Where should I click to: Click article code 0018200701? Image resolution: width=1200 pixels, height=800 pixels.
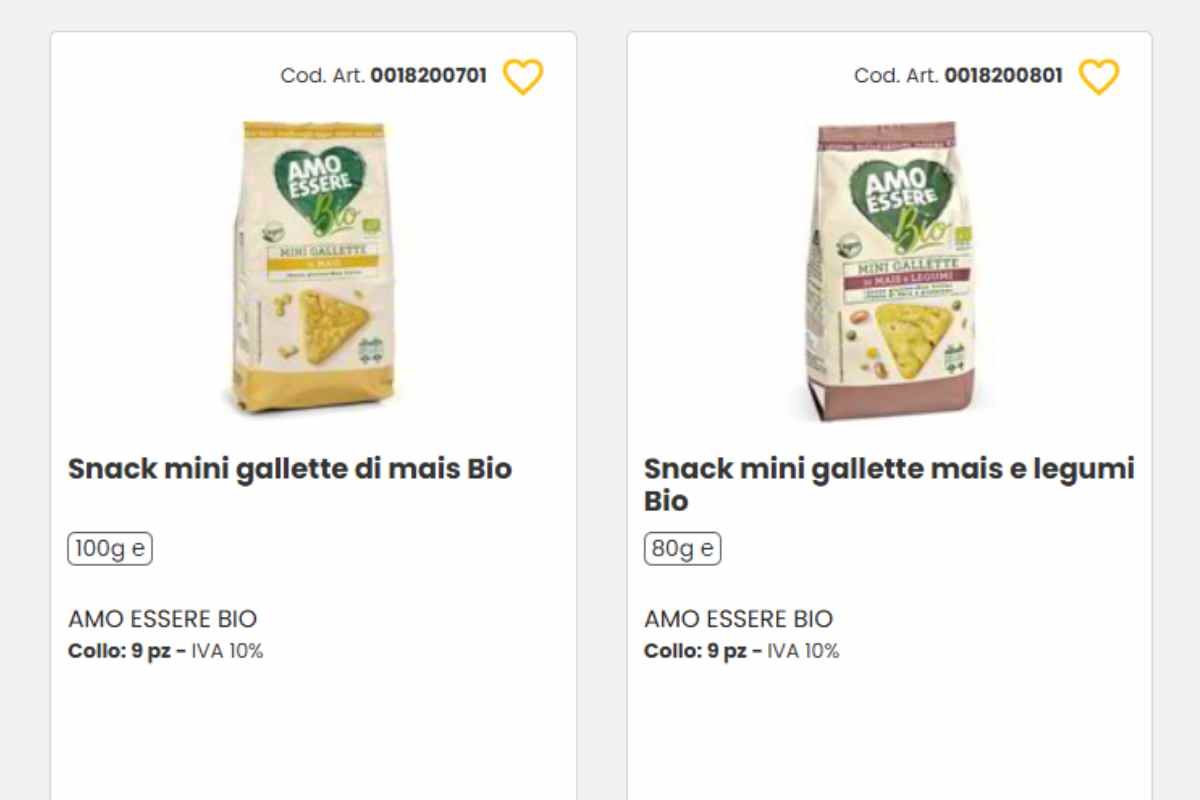point(428,74)
